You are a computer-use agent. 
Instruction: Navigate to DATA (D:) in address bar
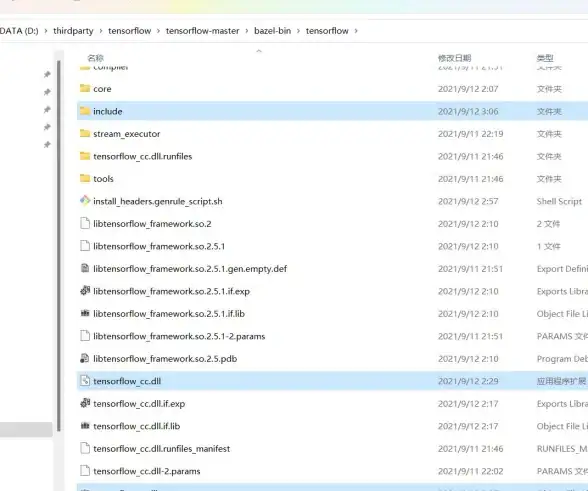coord(19,31)
